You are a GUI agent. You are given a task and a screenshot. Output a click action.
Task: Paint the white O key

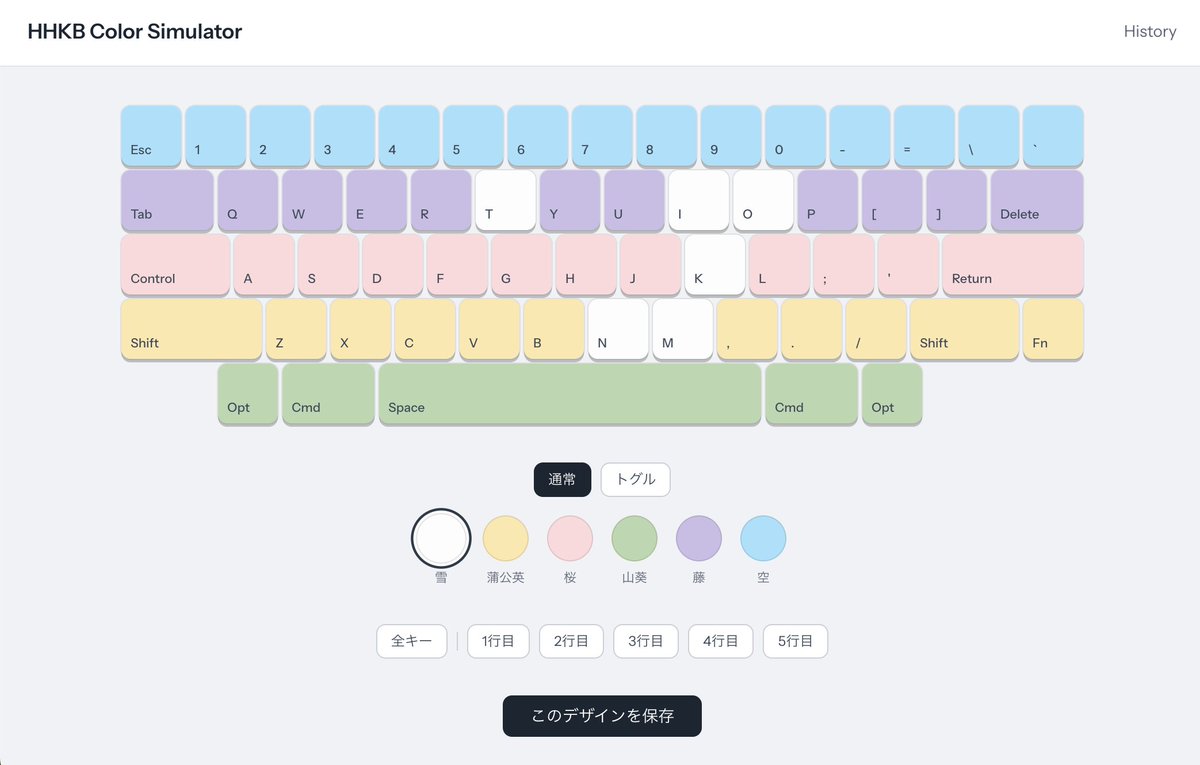[x=763, y=200]
